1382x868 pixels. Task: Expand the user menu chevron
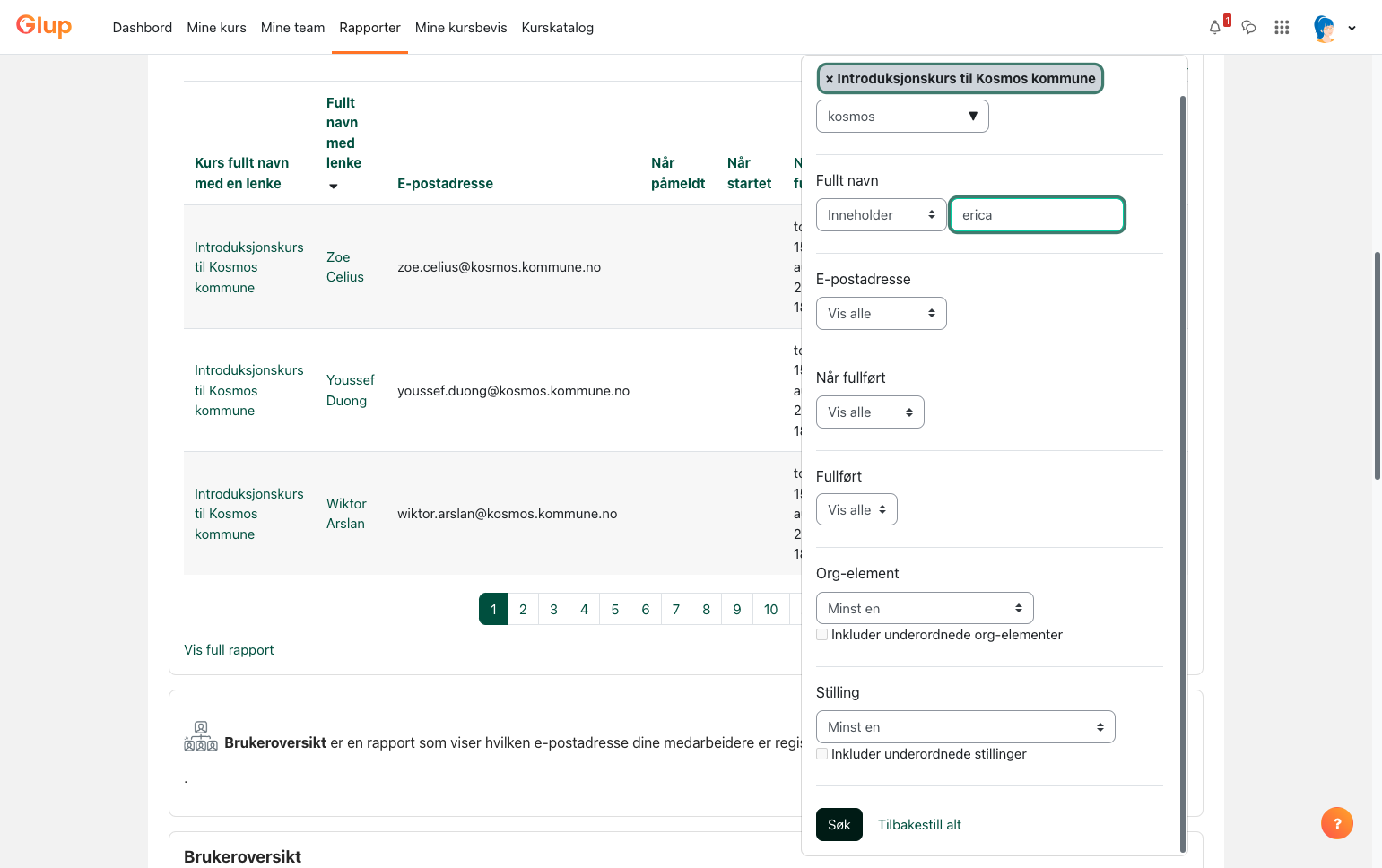1352,28
